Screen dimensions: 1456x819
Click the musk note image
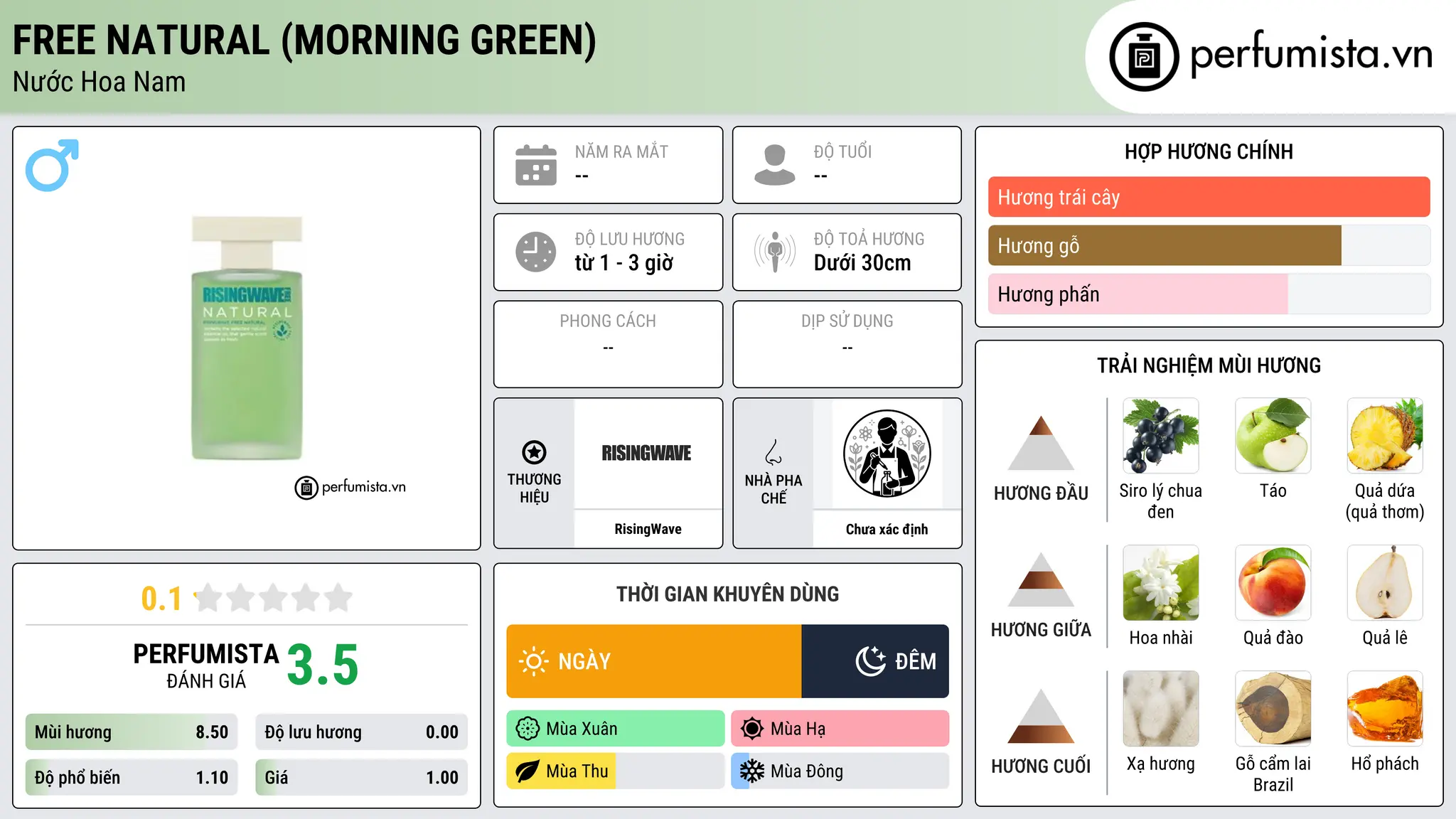click(x=1161, y=709)
